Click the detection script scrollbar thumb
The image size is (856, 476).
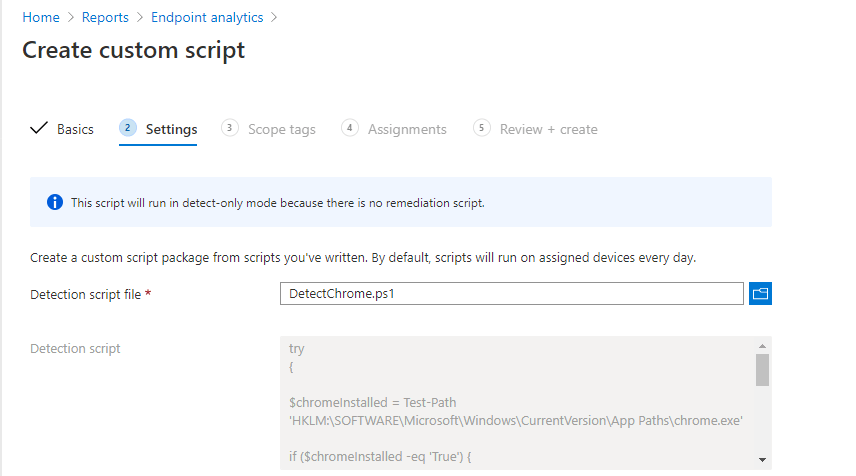762,369
